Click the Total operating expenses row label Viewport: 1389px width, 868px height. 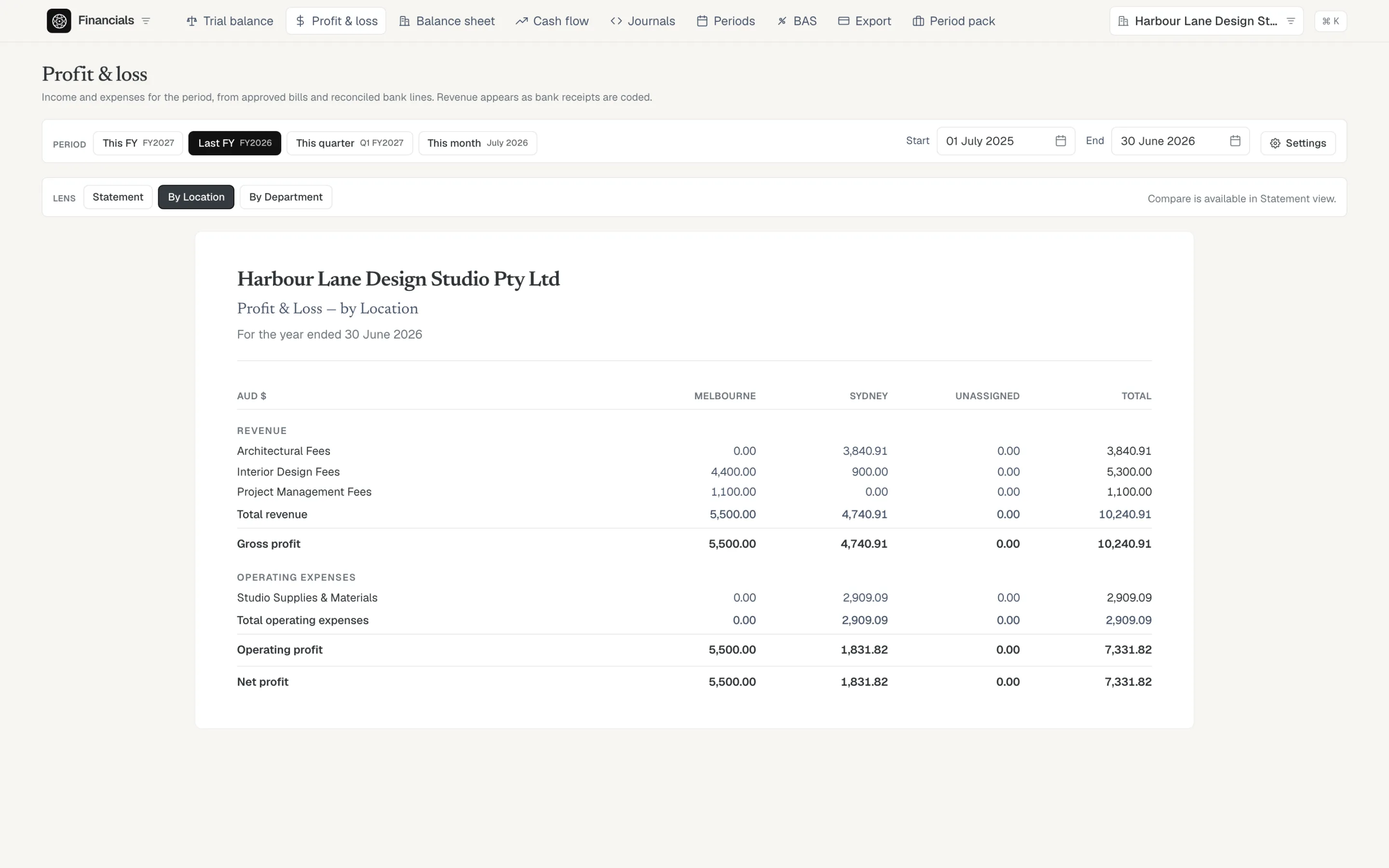click(302, 621)
